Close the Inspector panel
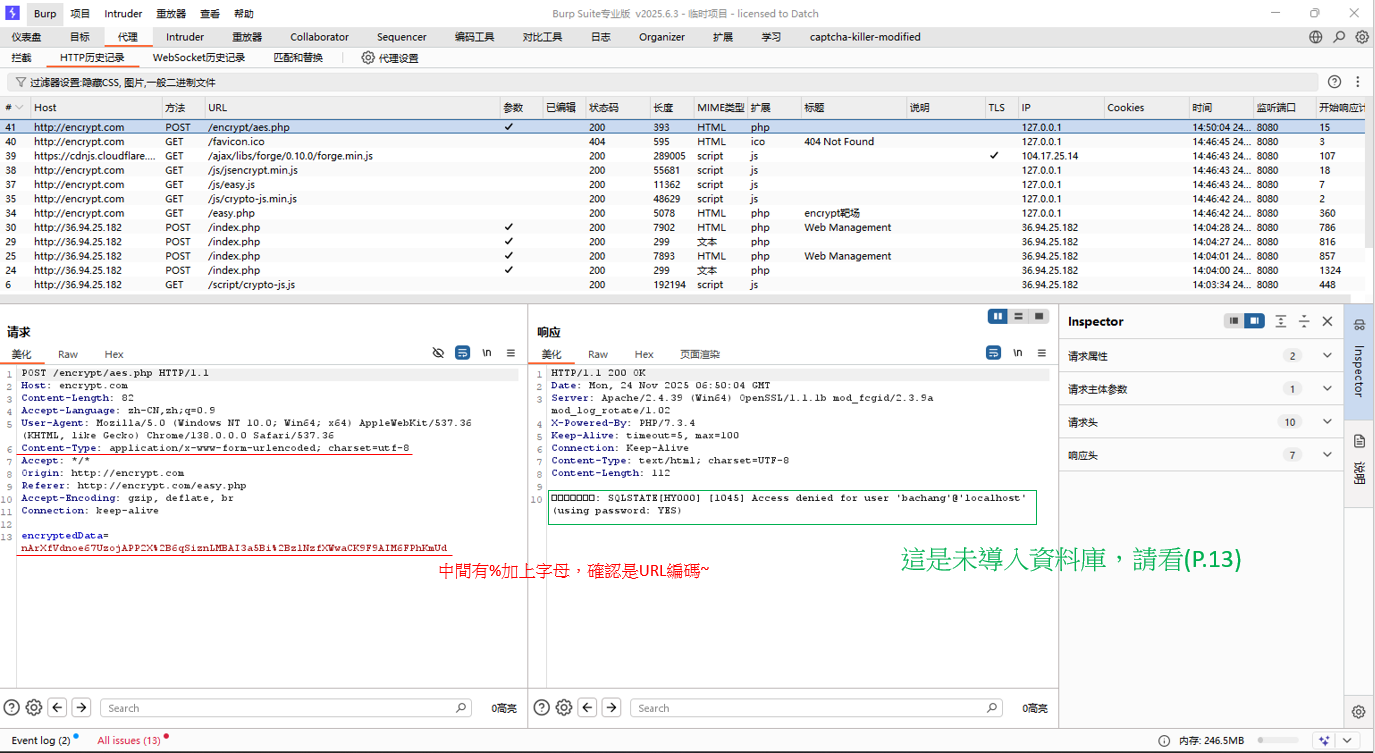Viewport: 1375px width, 753px height. click(x=1327, y=321)
